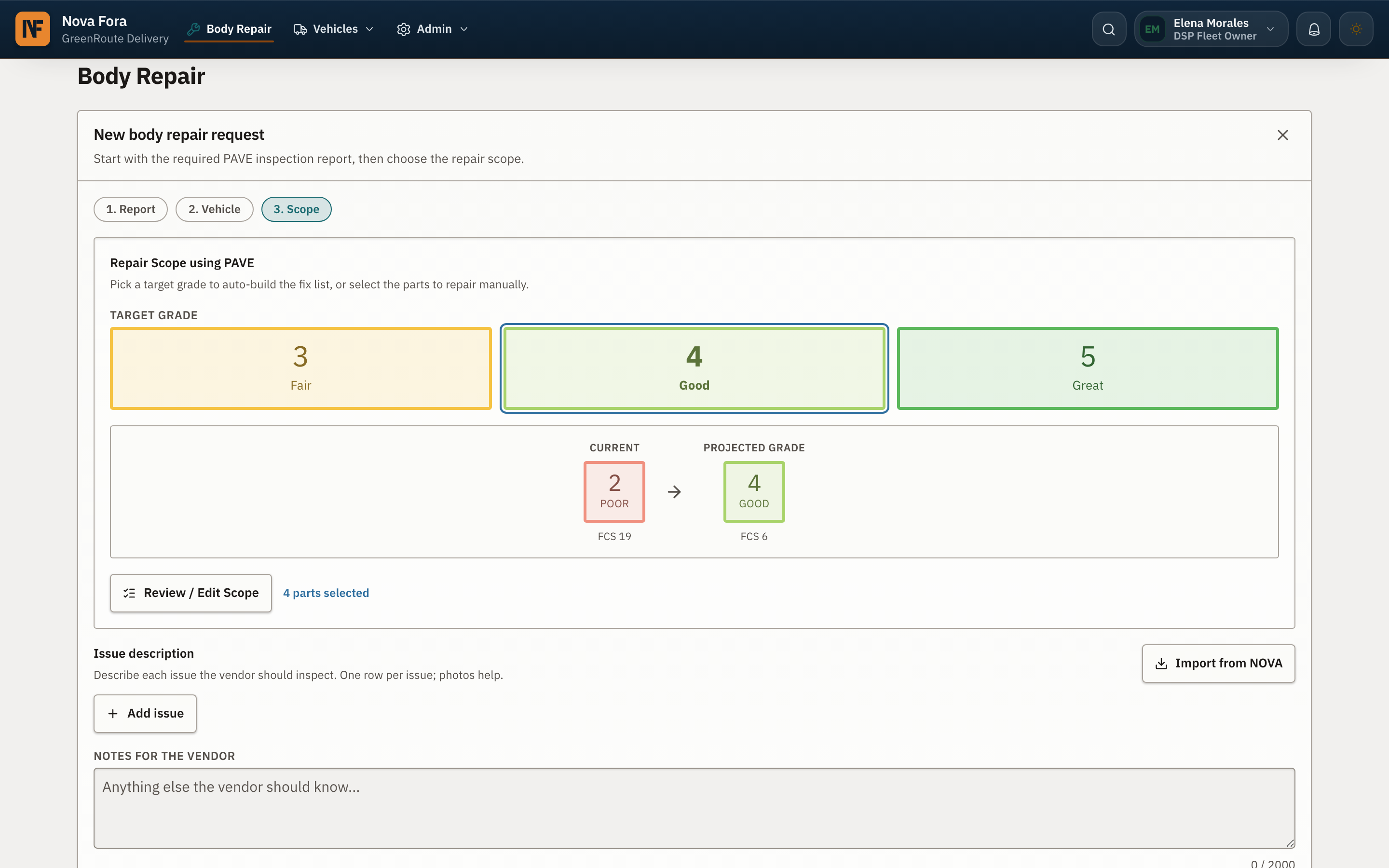1389x868 pixels.
Task: Click Add issue button
Action: 145,714
